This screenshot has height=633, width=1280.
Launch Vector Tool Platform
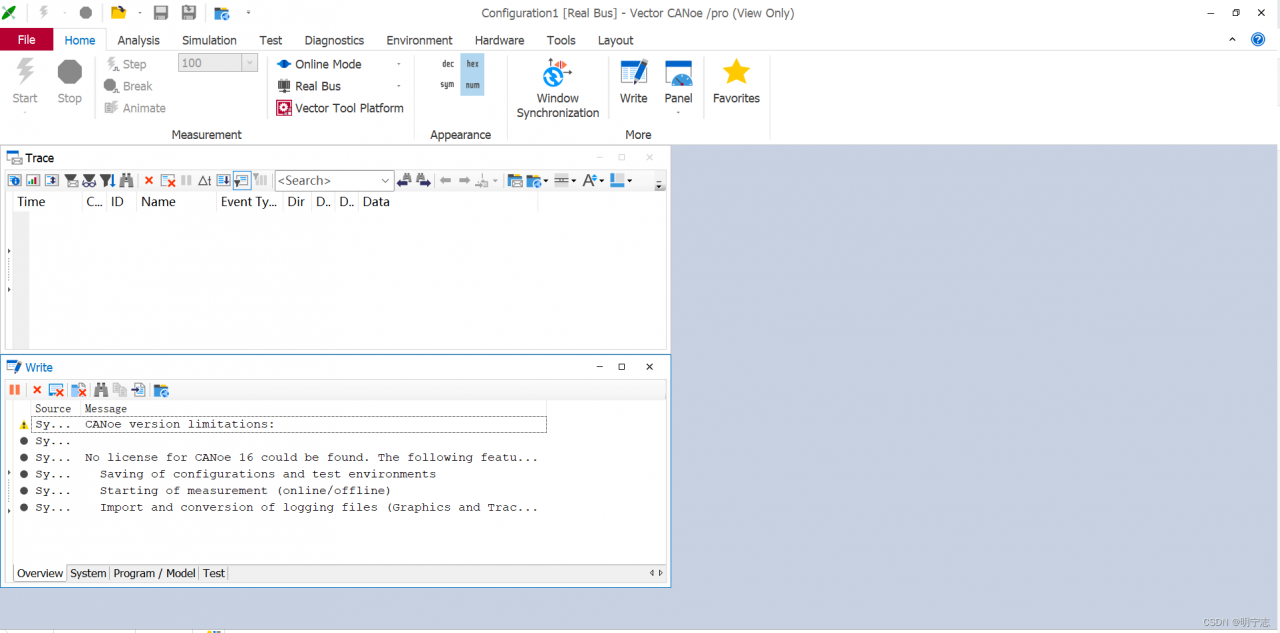[x=340, y=108]
